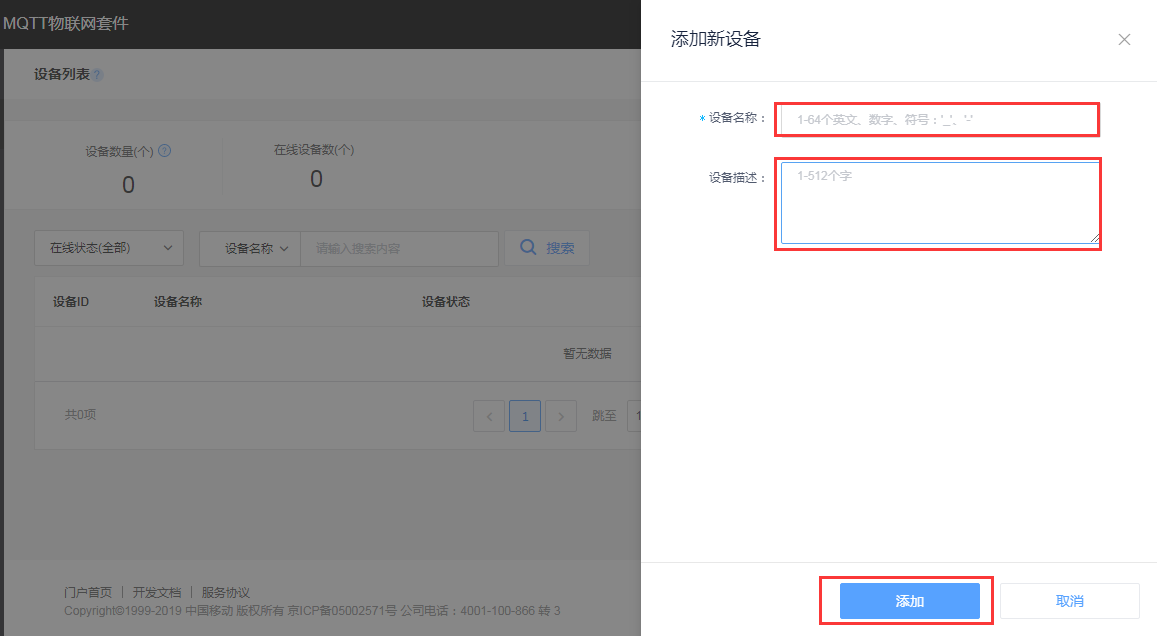Close the 添加新设备 panel
The height and width of the screenshot is (636, 1157).
point(1124,40)
